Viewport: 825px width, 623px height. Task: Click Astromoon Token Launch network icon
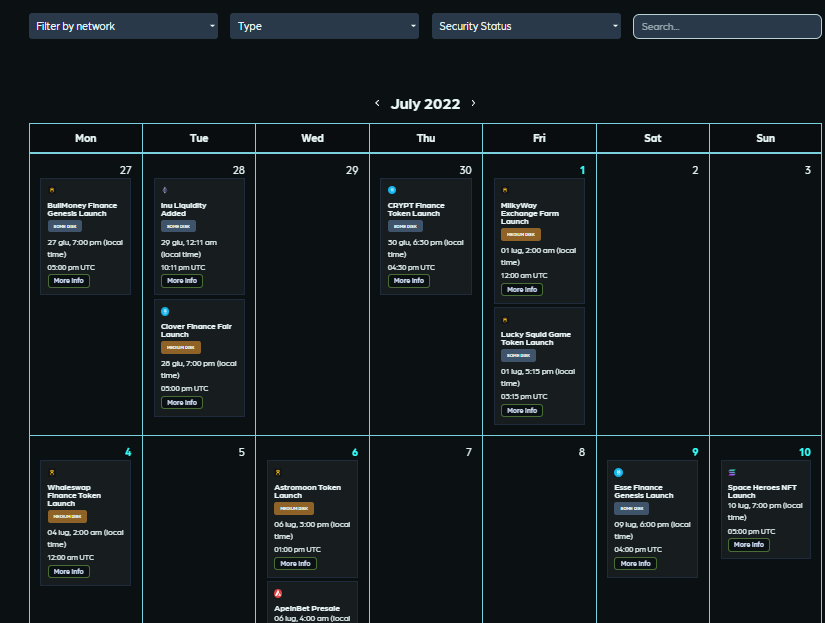click(278, 473)
